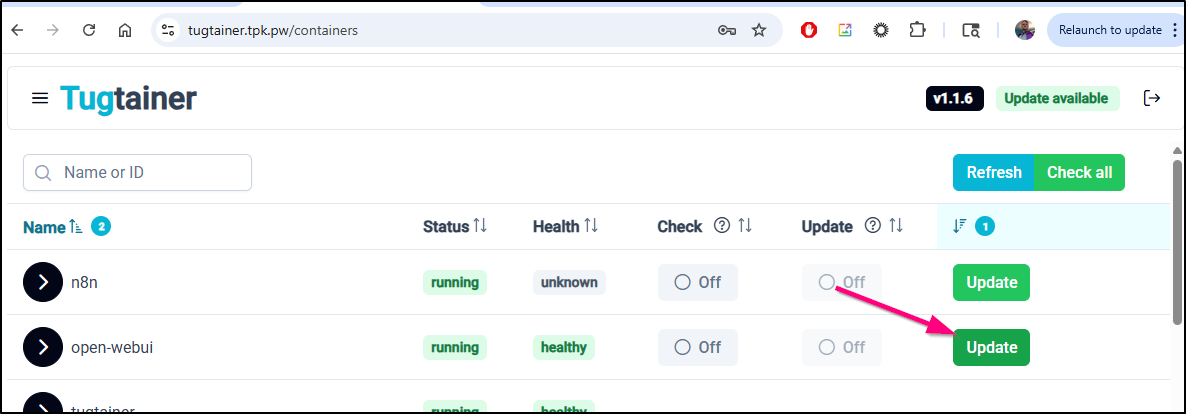Image resolution: width=1186 pixels, height=414 pixels.
Task: Click the Update column help icon
Action: point(872,226)
